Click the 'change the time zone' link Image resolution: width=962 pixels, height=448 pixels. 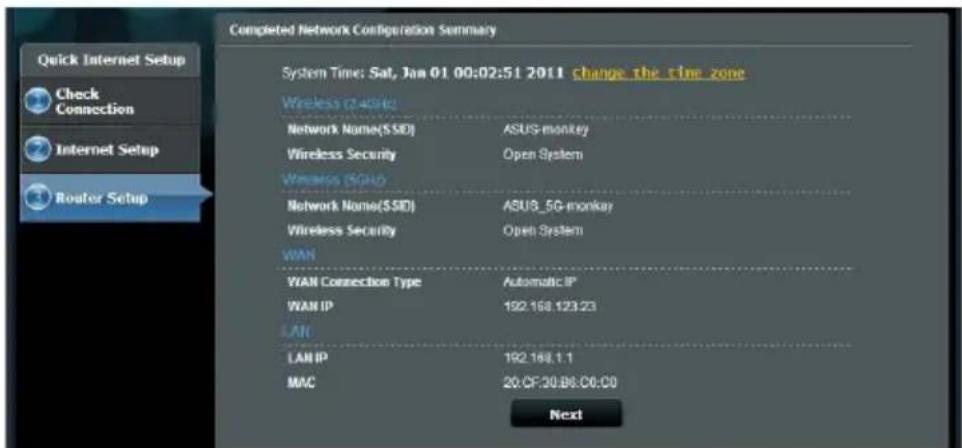[658, 73]
